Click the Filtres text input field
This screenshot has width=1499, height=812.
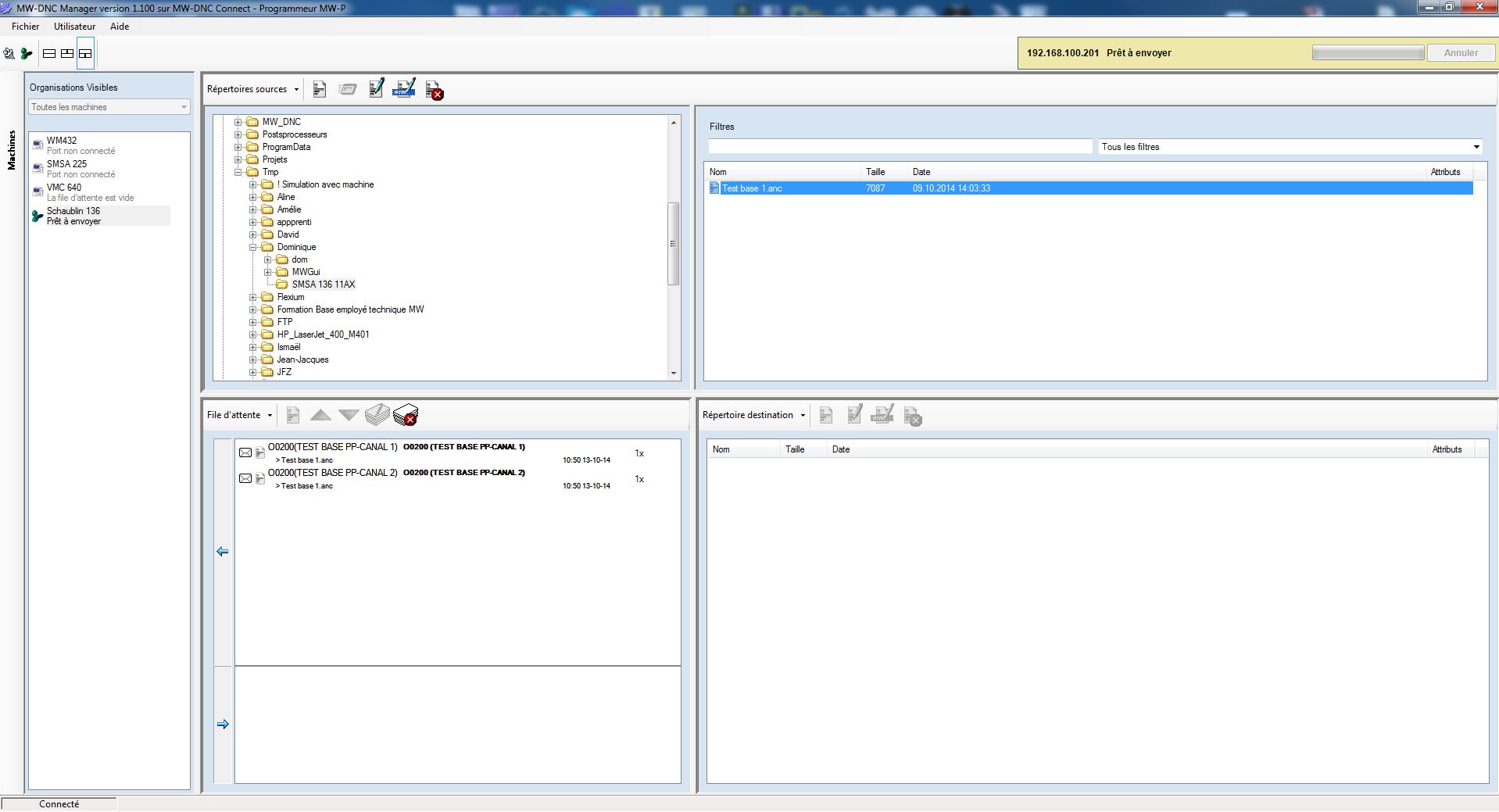coord(900,147)
